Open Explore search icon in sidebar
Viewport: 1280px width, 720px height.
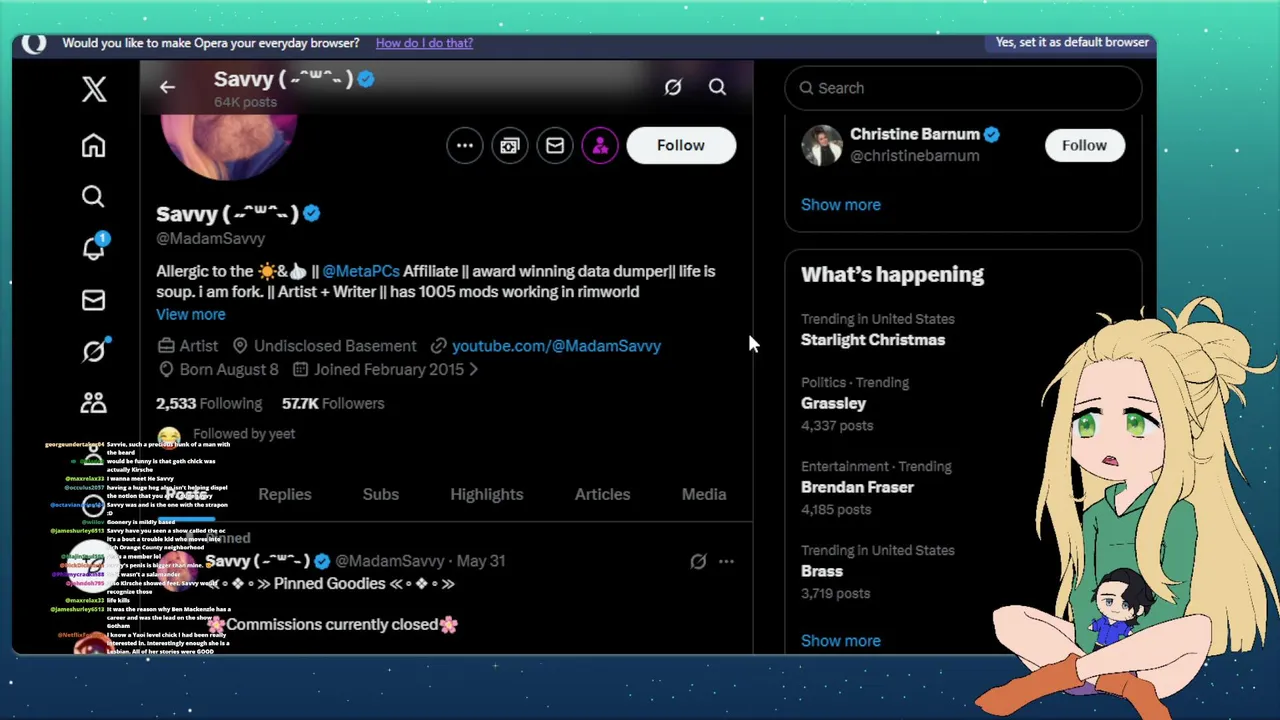pos(93,197)
